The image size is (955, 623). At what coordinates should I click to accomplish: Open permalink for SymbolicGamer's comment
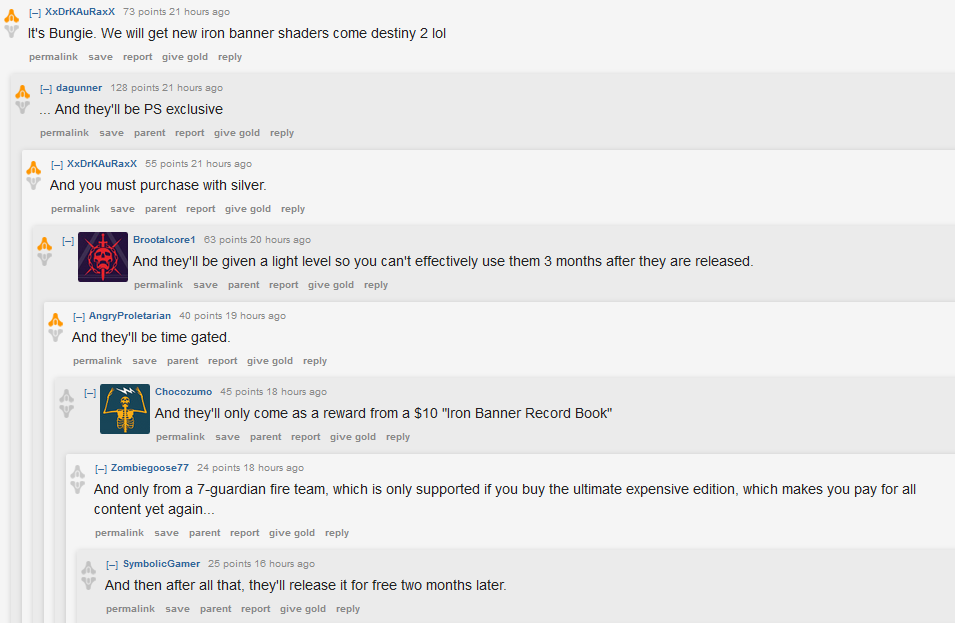point(131,609)
